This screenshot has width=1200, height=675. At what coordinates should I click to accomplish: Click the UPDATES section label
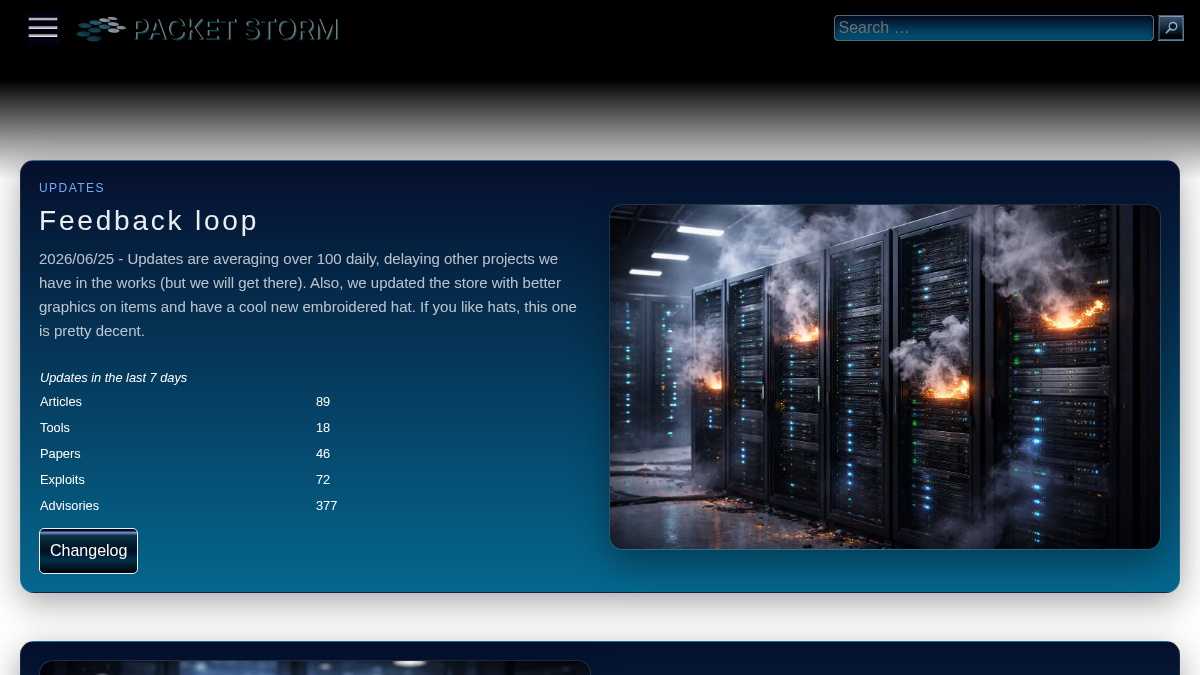click(x=72, y=188)
